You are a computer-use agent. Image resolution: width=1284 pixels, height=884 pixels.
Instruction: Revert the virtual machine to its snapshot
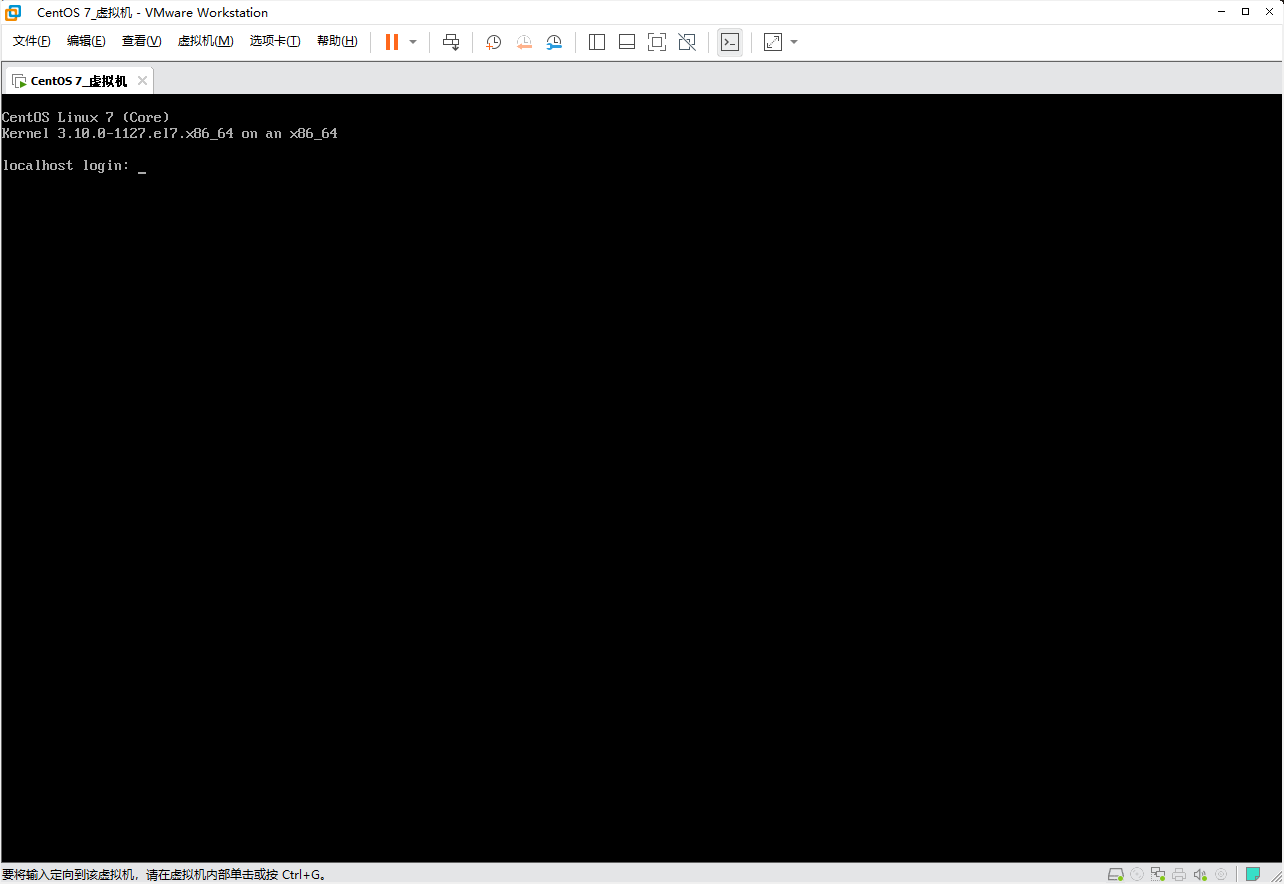click(x=524, y=42)
